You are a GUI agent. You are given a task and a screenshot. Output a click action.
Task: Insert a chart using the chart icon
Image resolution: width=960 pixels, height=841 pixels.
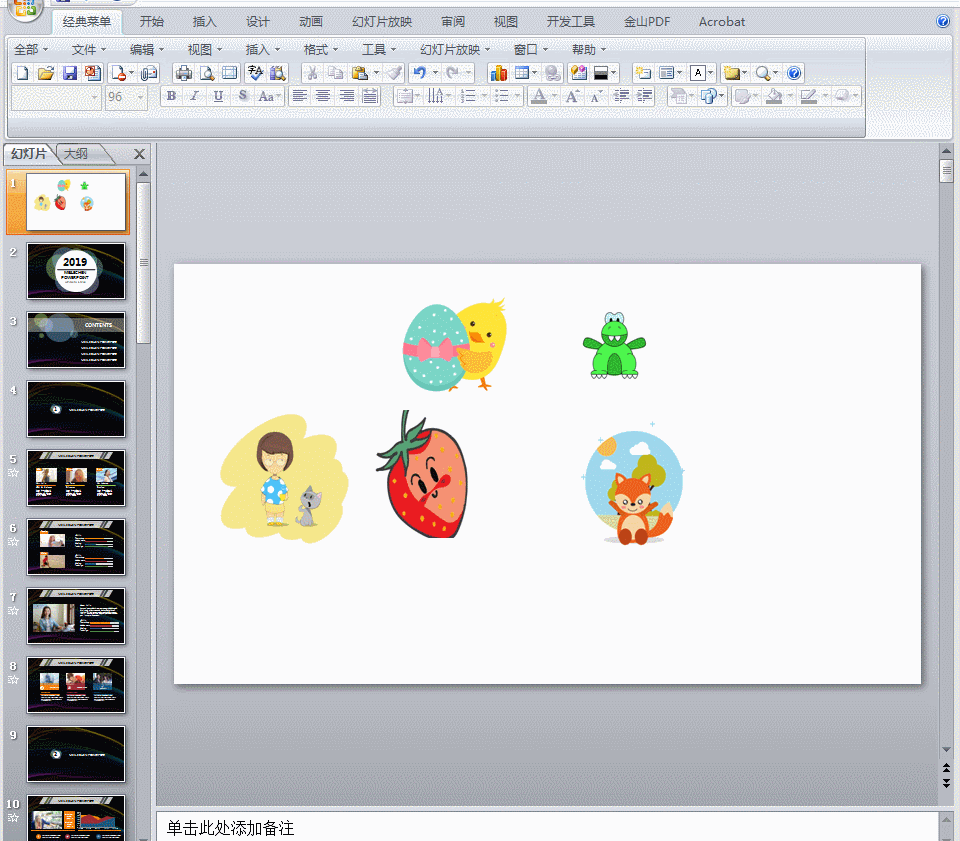500,72
